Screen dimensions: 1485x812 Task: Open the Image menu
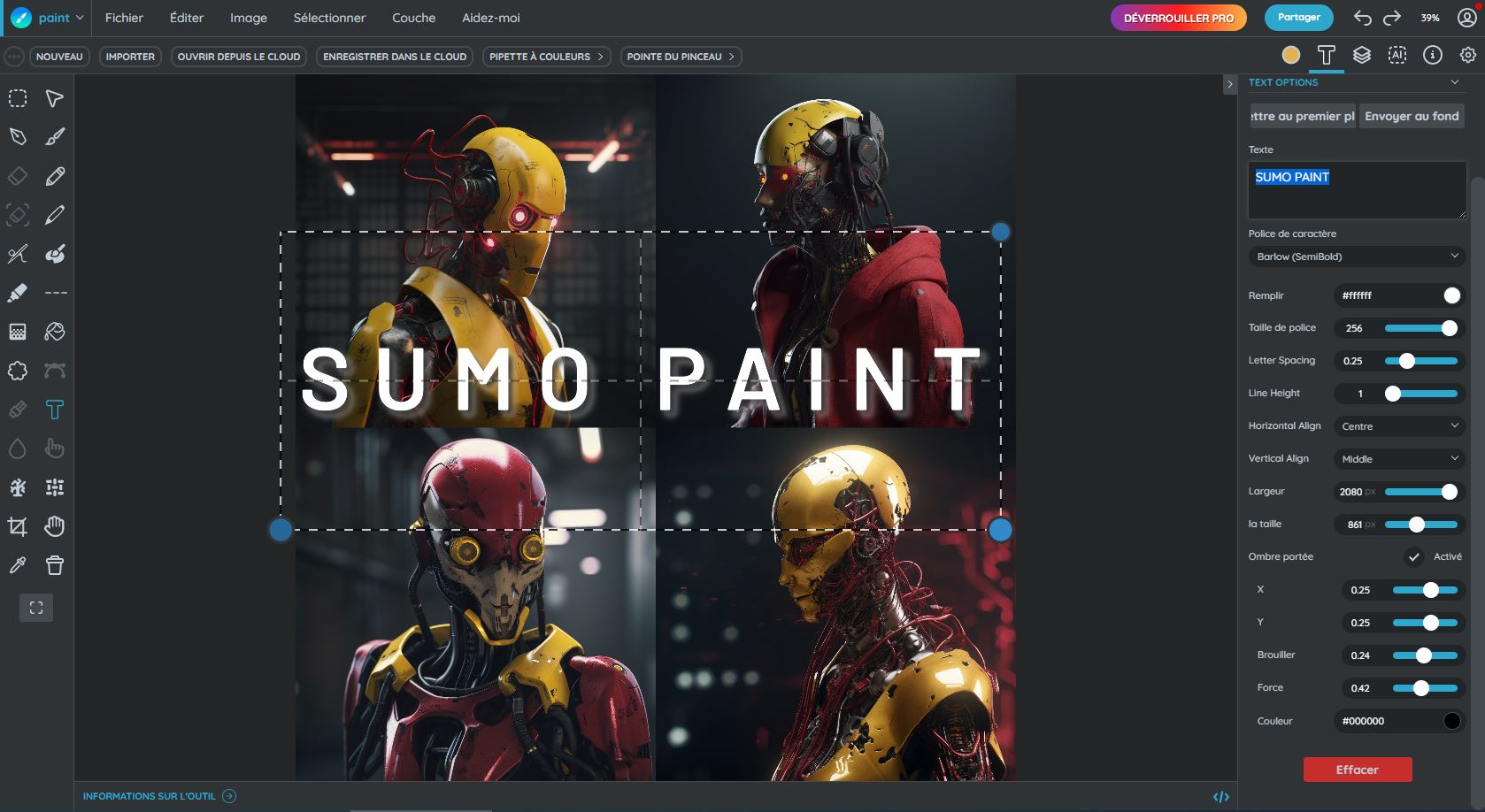pos(249,18)
